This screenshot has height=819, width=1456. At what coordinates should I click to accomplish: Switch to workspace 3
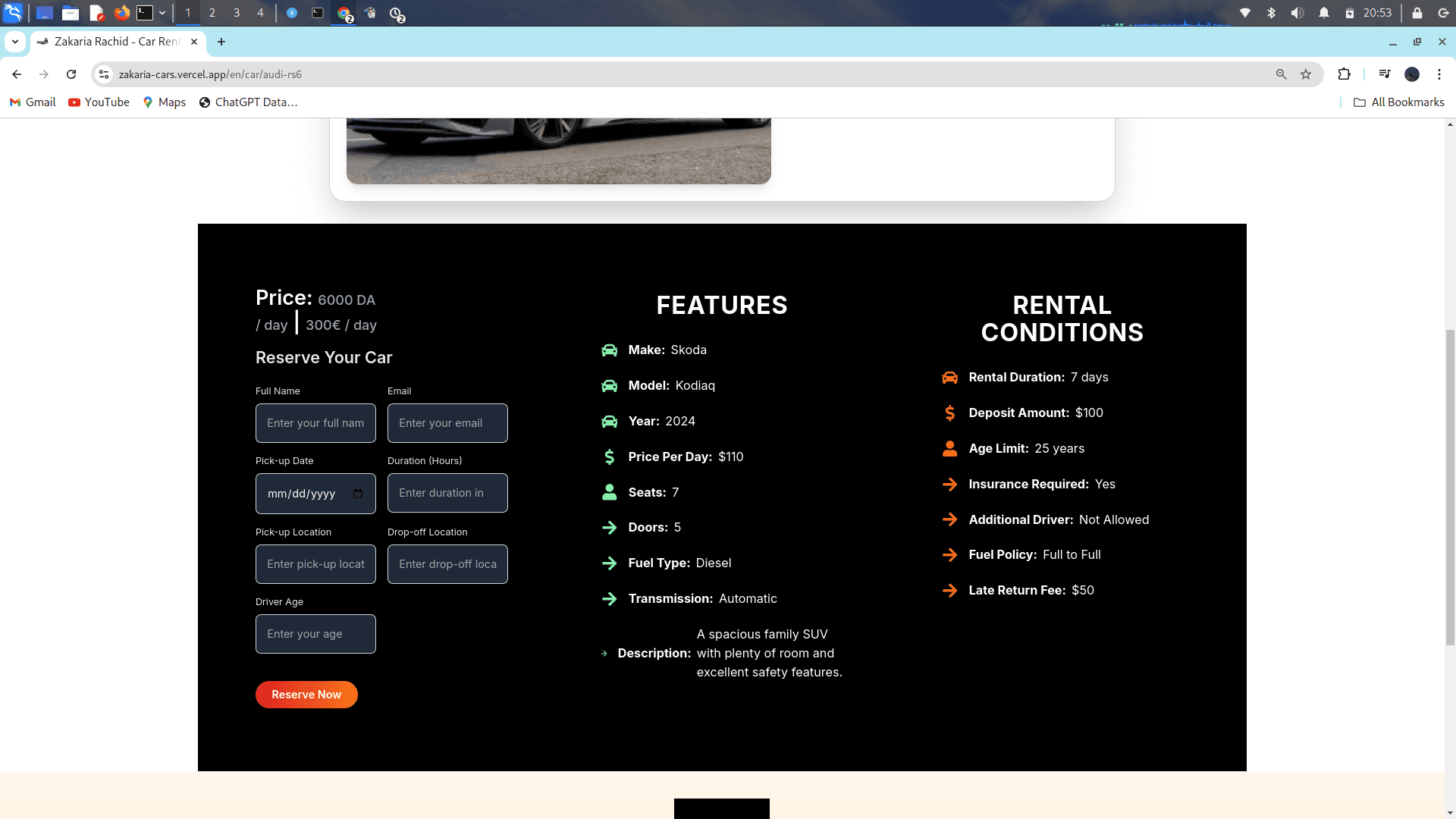coord(237,13)
